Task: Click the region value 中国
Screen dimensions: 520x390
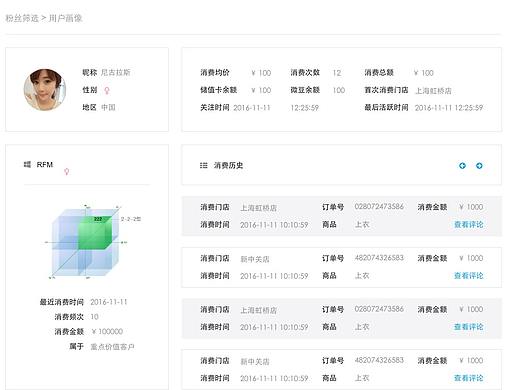Action: pyautogui.click(x=108, y=107)
